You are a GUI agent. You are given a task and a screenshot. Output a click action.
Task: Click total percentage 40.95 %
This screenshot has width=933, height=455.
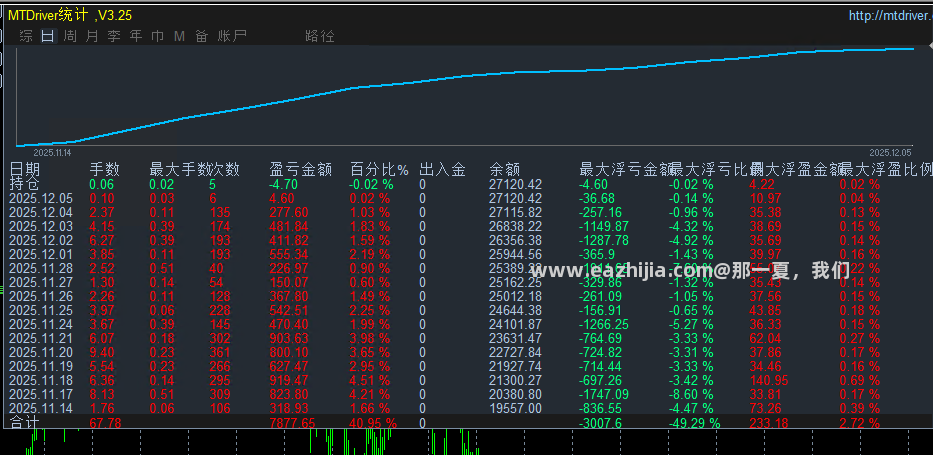tap(373, 423)
